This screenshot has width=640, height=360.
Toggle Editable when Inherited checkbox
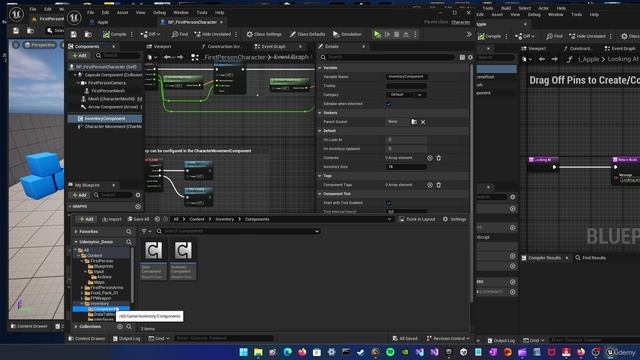pyautogui.click(x=389, y=104)
